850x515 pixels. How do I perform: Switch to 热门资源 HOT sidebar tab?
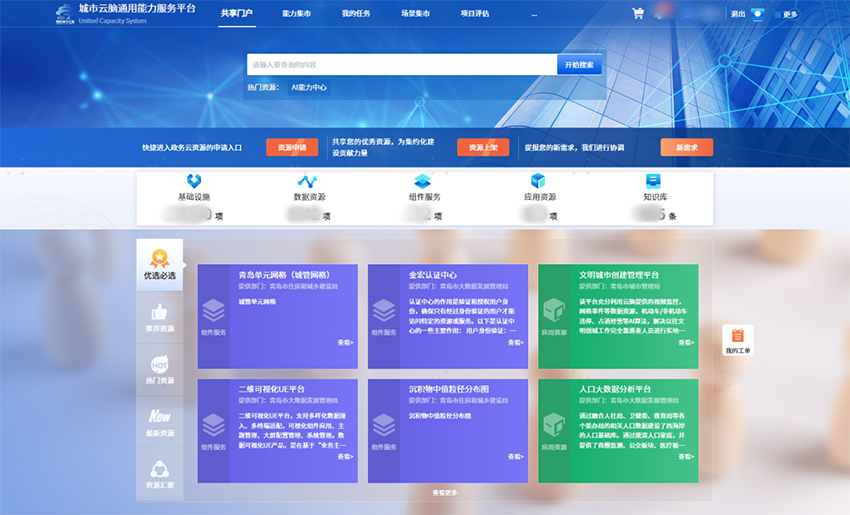click(159, 370)
